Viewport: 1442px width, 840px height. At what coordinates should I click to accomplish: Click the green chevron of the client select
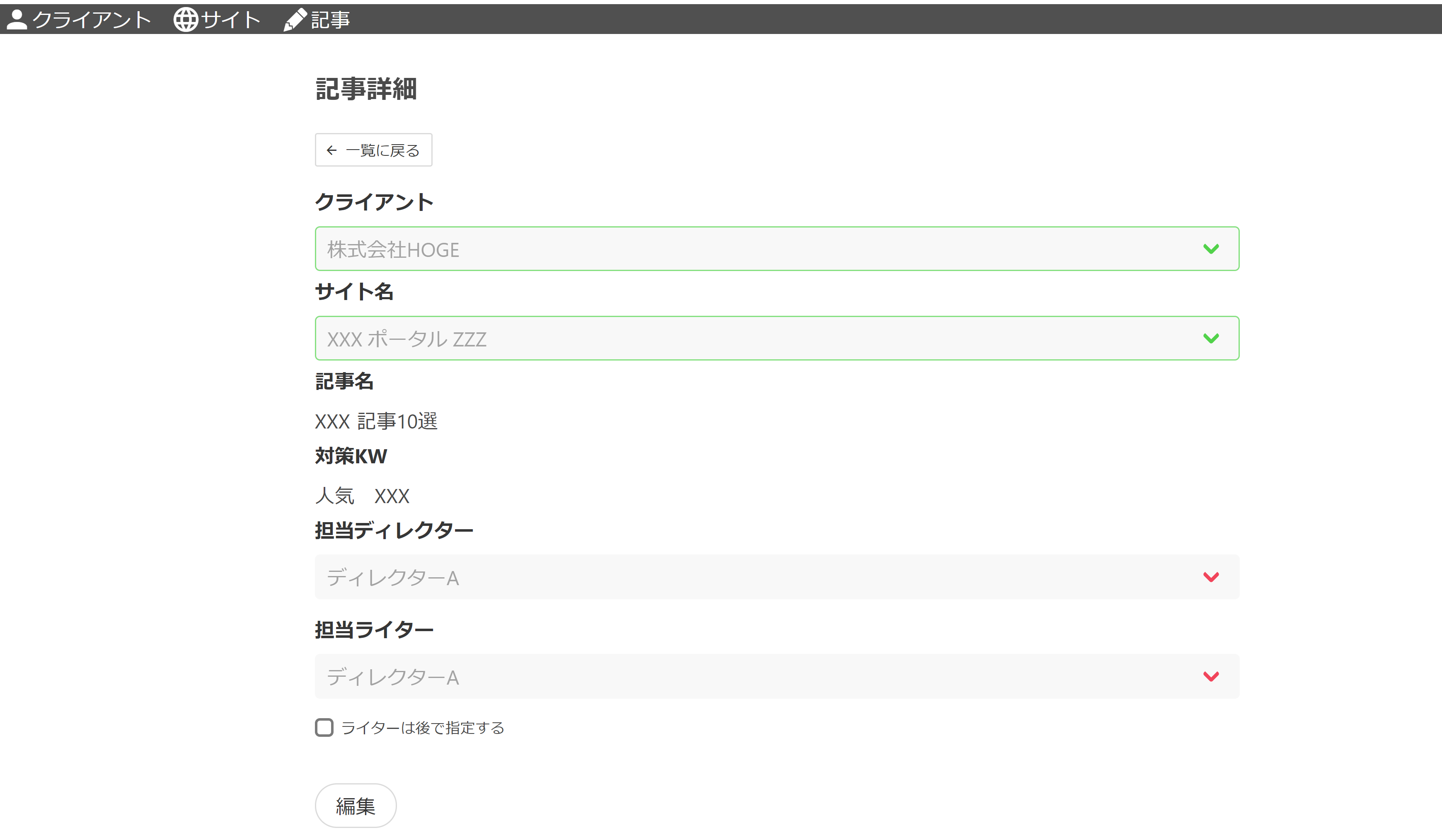tap(1211, 249)
